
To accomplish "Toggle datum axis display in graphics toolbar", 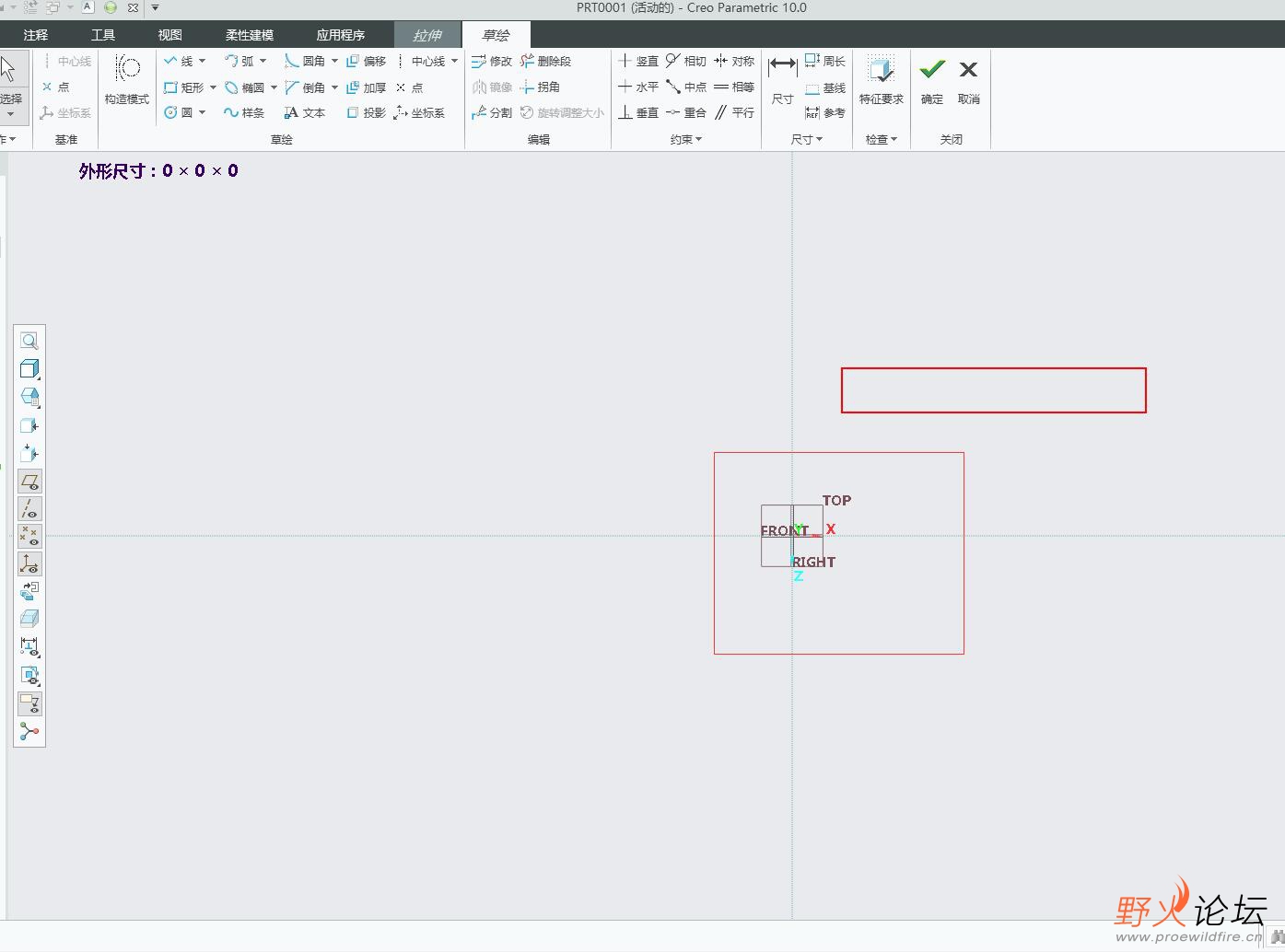I will click(29, 508).
